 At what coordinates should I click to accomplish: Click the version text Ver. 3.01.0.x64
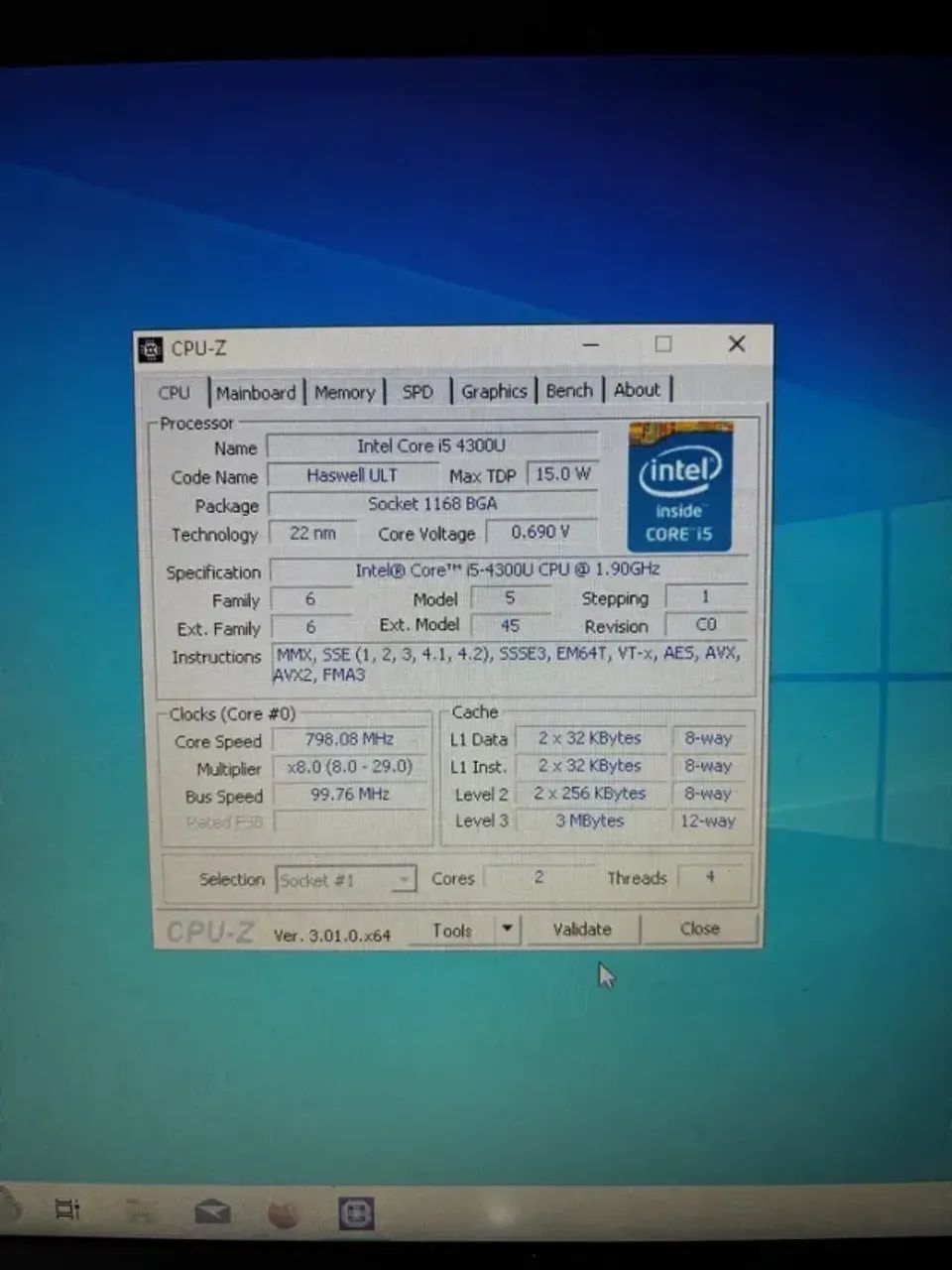pos(332,935)
